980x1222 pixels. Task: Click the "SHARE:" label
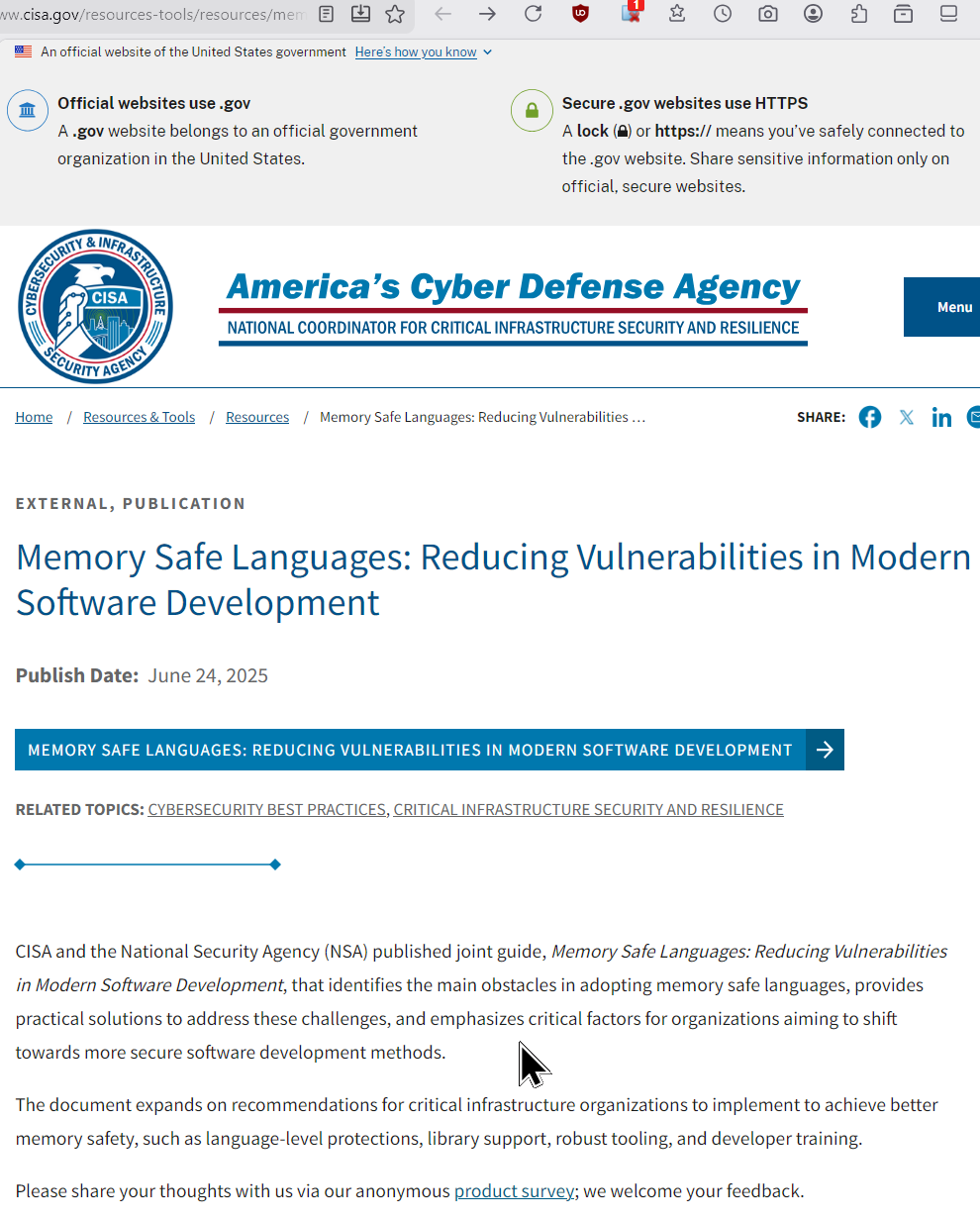point(822,417)
